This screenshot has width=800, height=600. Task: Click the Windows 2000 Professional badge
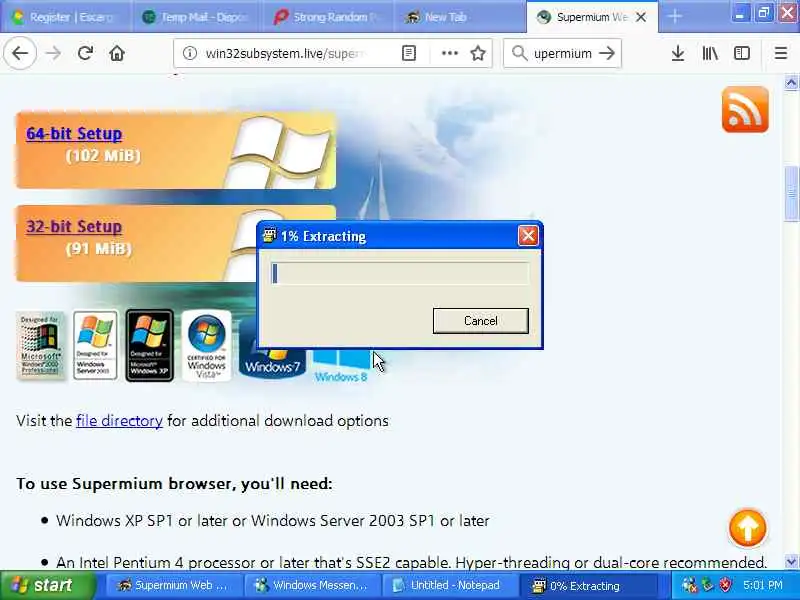pos(41,345)
